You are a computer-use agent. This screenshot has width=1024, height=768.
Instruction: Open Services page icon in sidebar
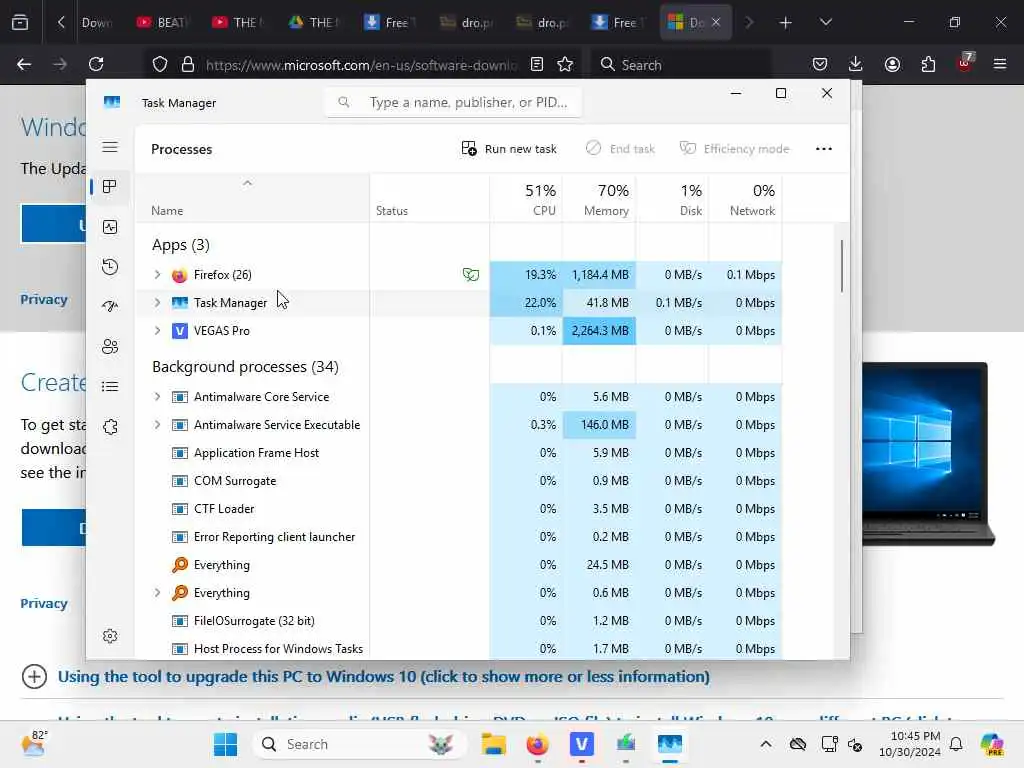point(110,426)
